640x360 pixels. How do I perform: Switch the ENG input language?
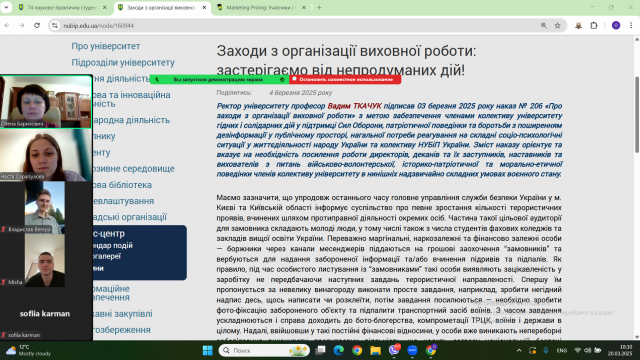pyautogui.click(x=562, y=350)
